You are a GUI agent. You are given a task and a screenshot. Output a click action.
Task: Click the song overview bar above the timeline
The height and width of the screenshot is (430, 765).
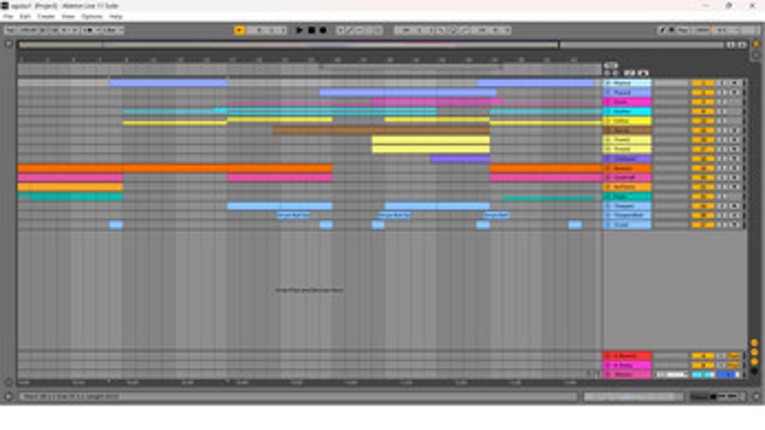point(371,45)
